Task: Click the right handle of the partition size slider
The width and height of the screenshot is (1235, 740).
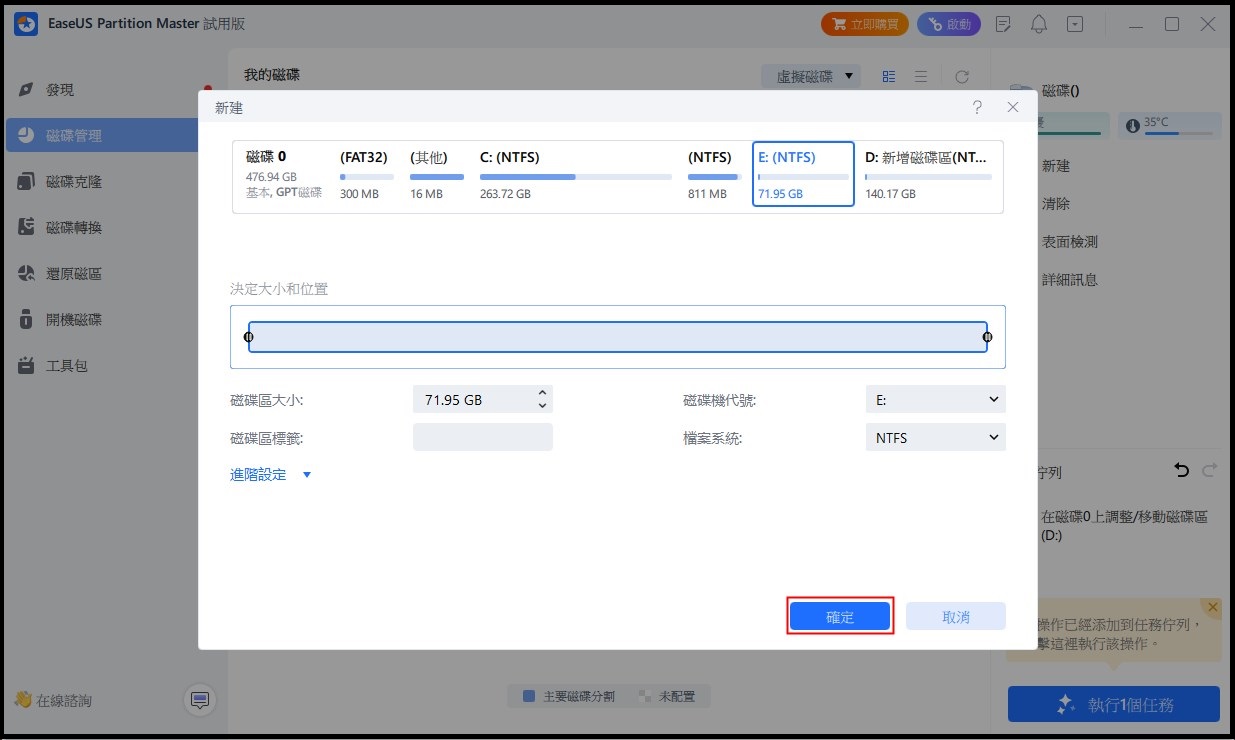Action: point(987,337)
